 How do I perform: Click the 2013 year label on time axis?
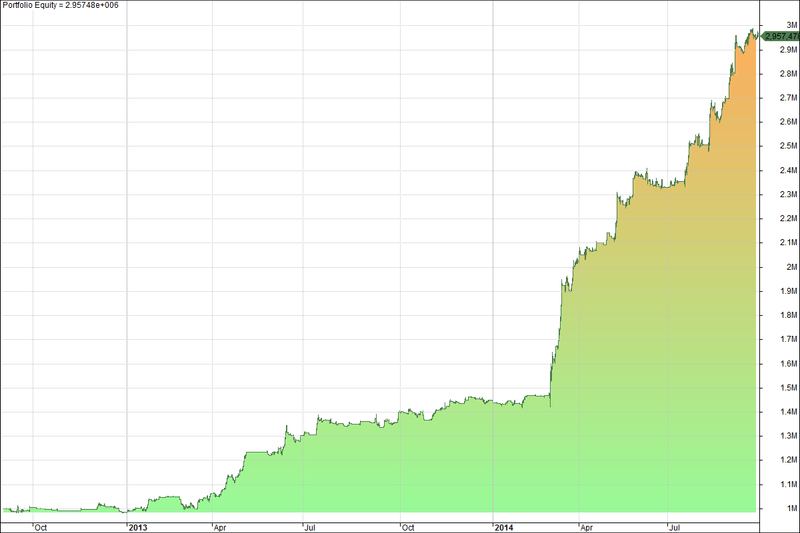click(x=138, y=527)
